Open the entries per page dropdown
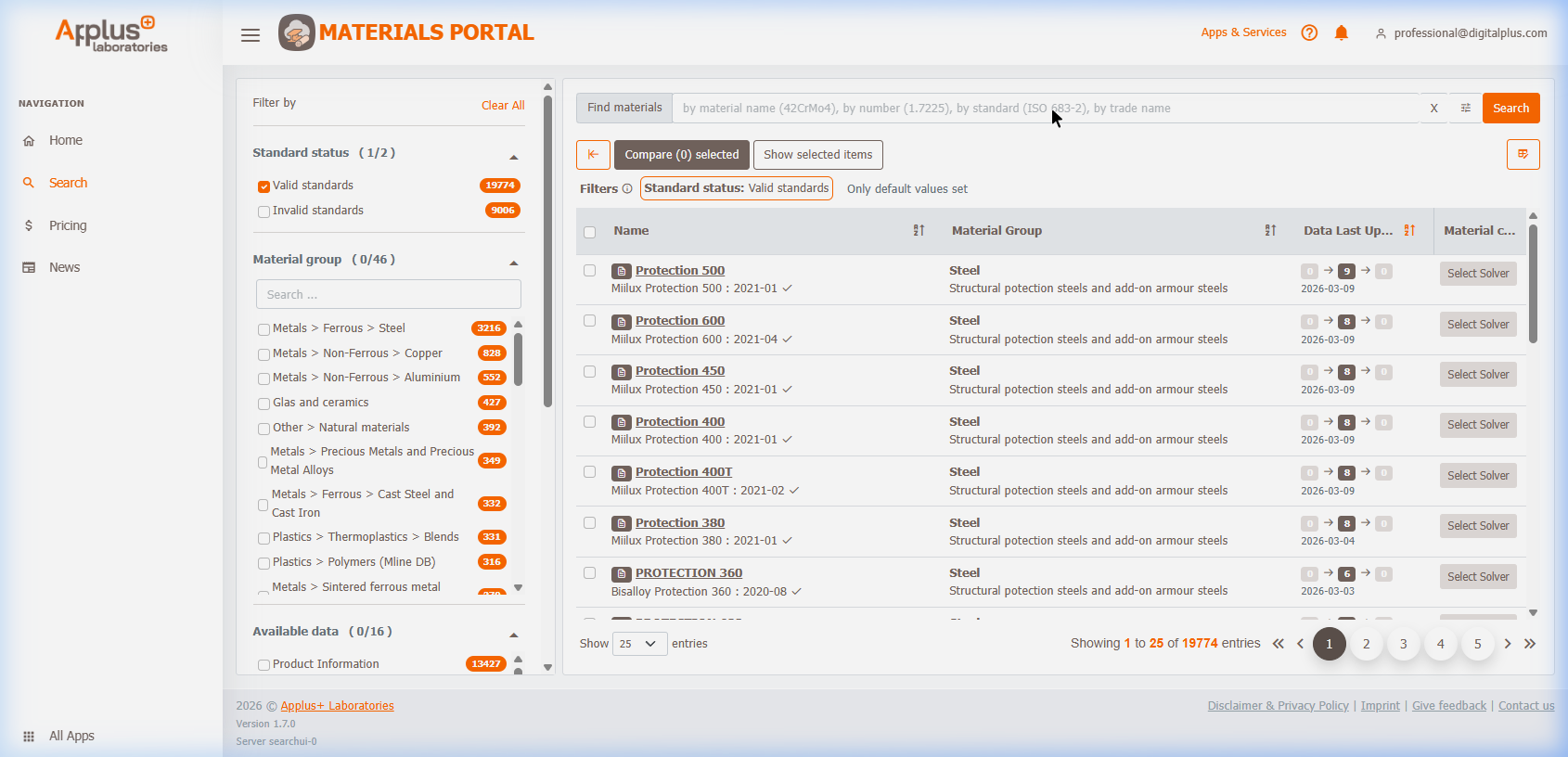This screenshot has width=1568, height=757. 639,644
